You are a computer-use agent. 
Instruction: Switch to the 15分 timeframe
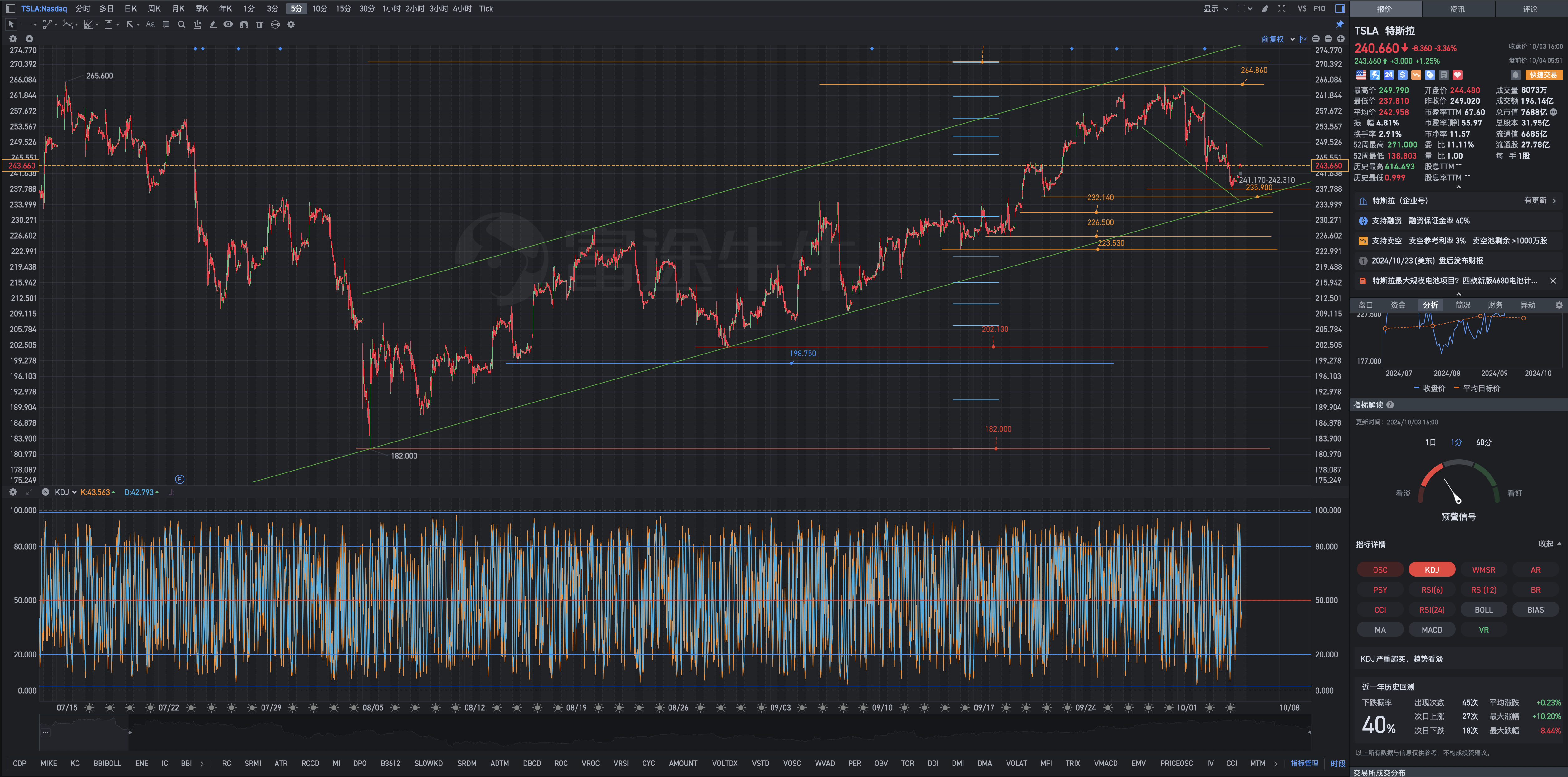pyautogui.click(x=343, y=8)
